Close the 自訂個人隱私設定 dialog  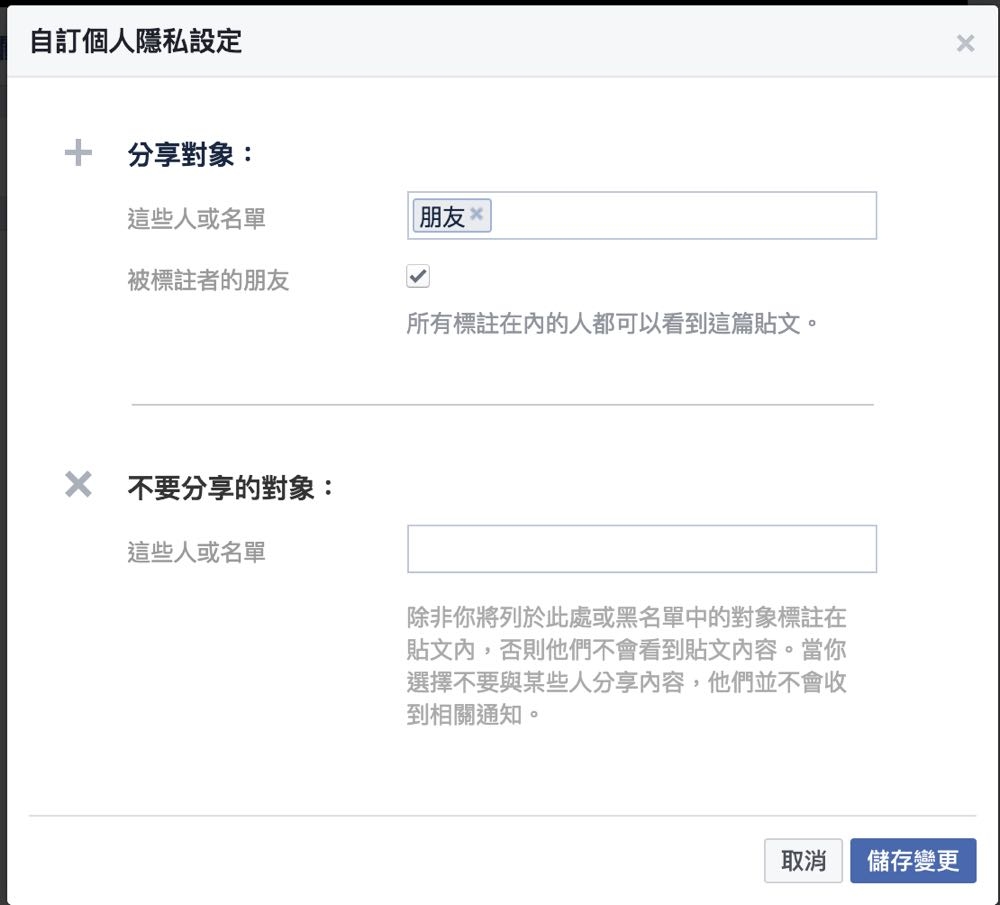coord(965,43)
